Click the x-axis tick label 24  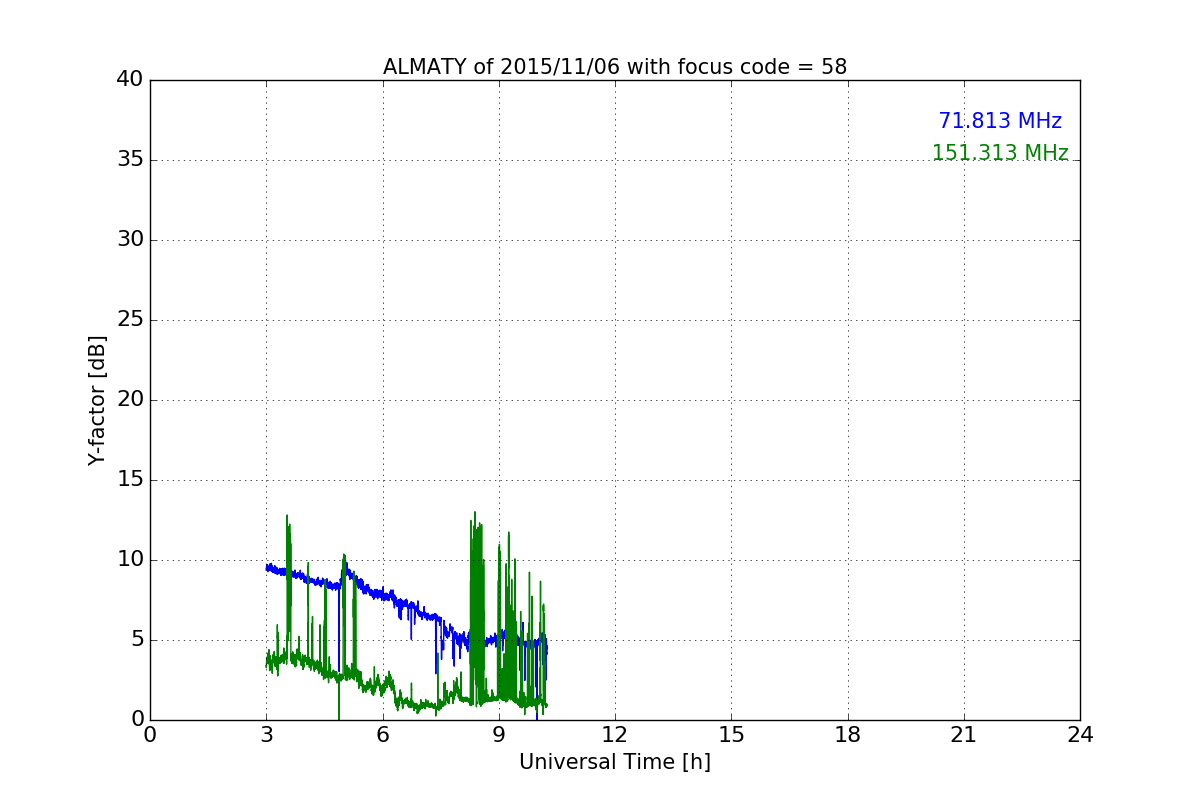coord(1080,735)
